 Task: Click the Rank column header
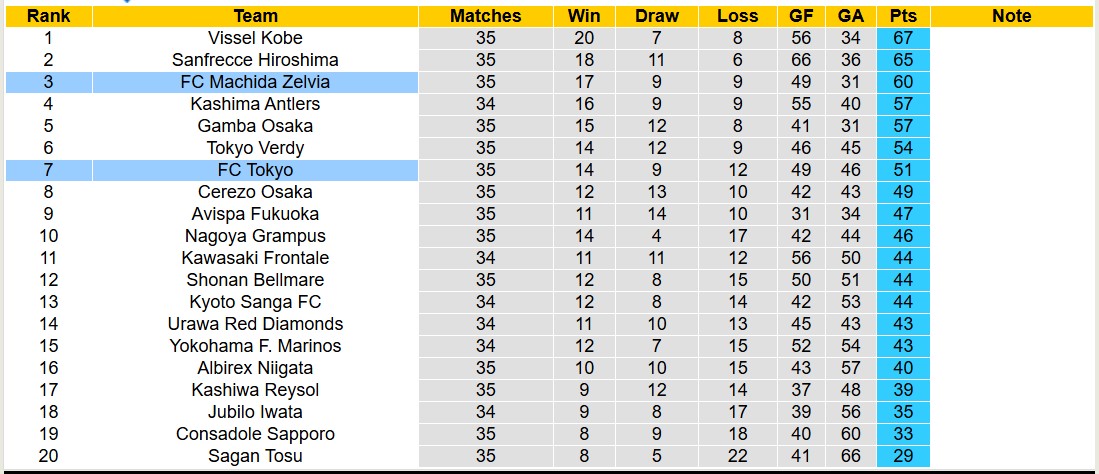click(48, 16)
